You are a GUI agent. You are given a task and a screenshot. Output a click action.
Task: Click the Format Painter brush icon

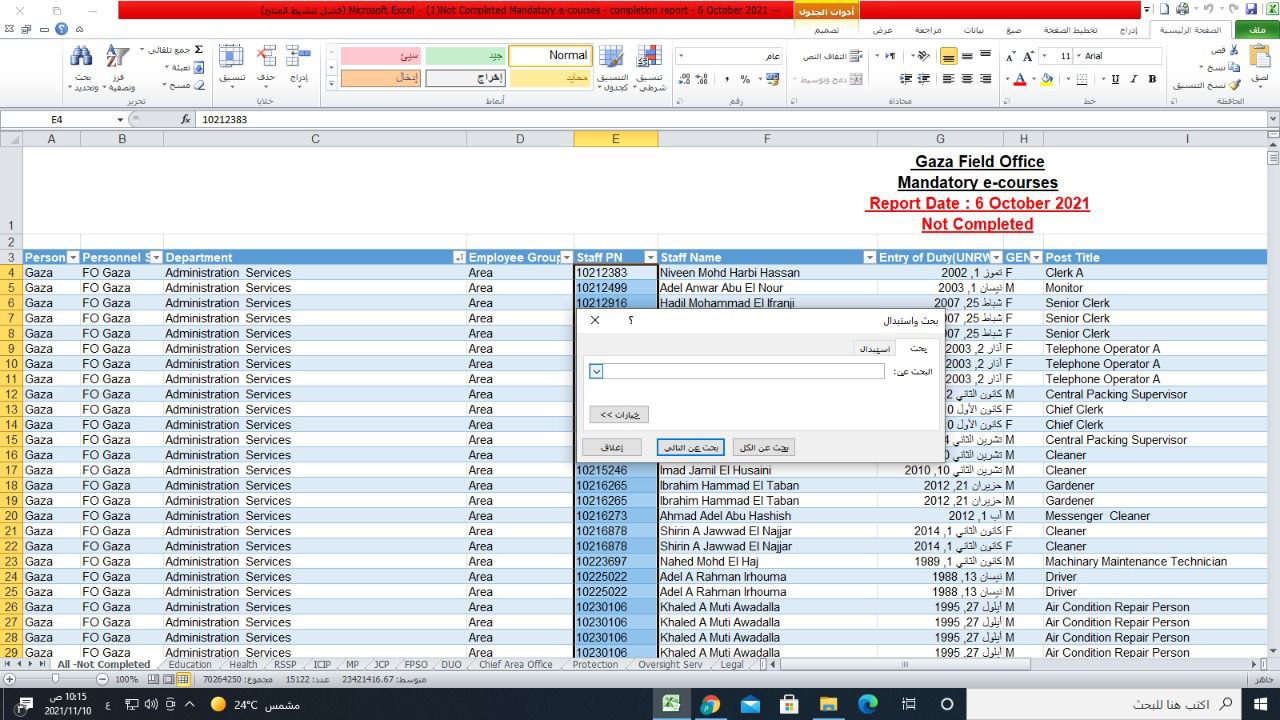tap(1235, 85)
